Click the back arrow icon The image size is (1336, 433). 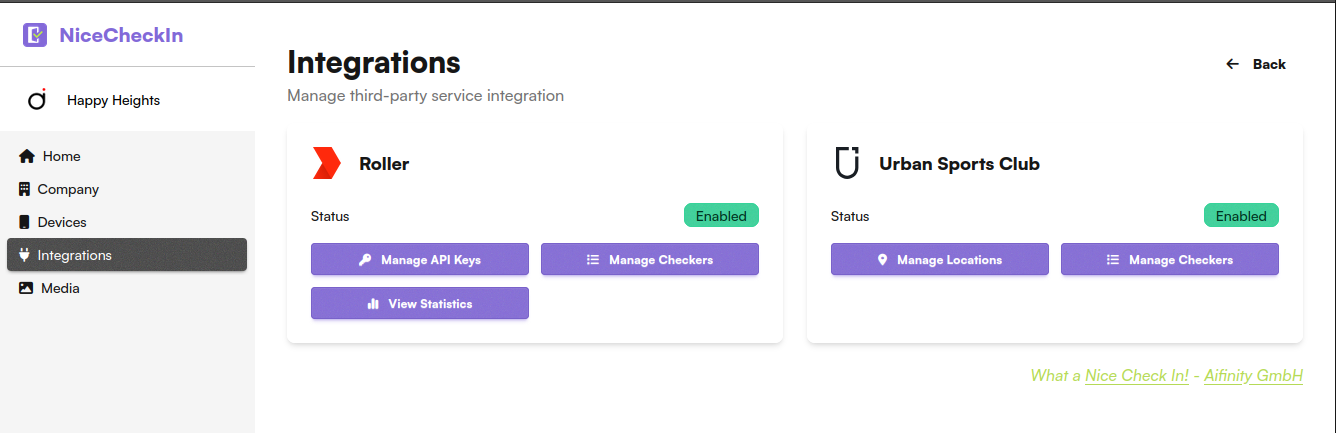point(1232,64)
